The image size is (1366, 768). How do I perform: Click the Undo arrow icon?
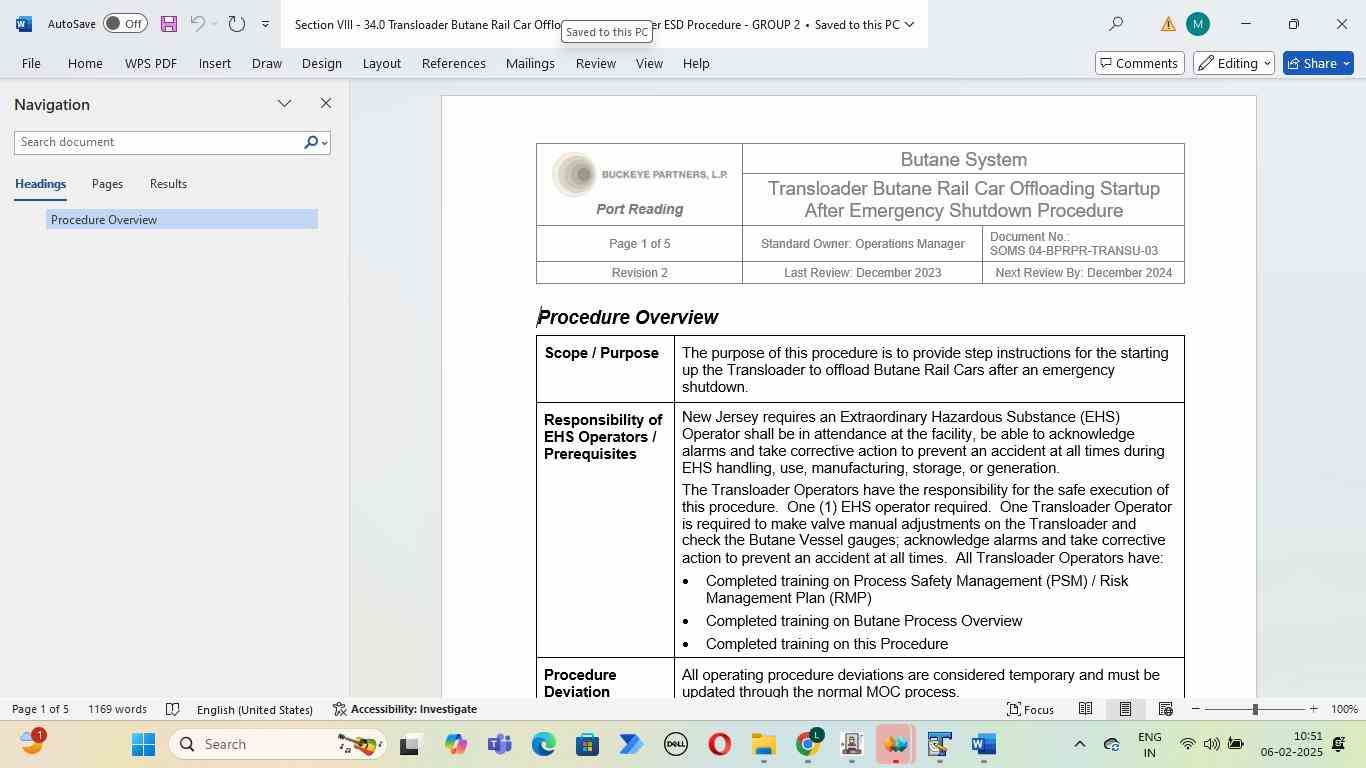click(x=197, y=24)
